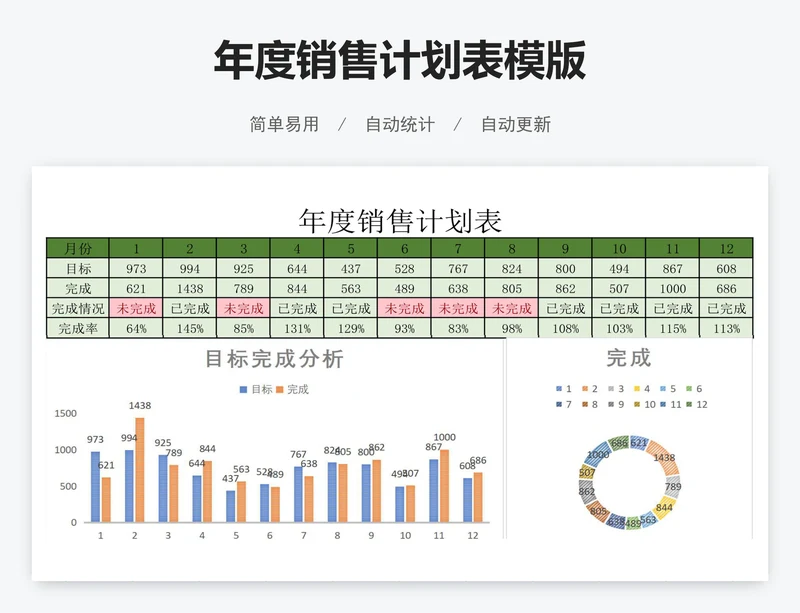Image resolution: width=800 pixels, height=613 pixels.
Task: Click the 1500 y-axis label
Action: point(65,413)
